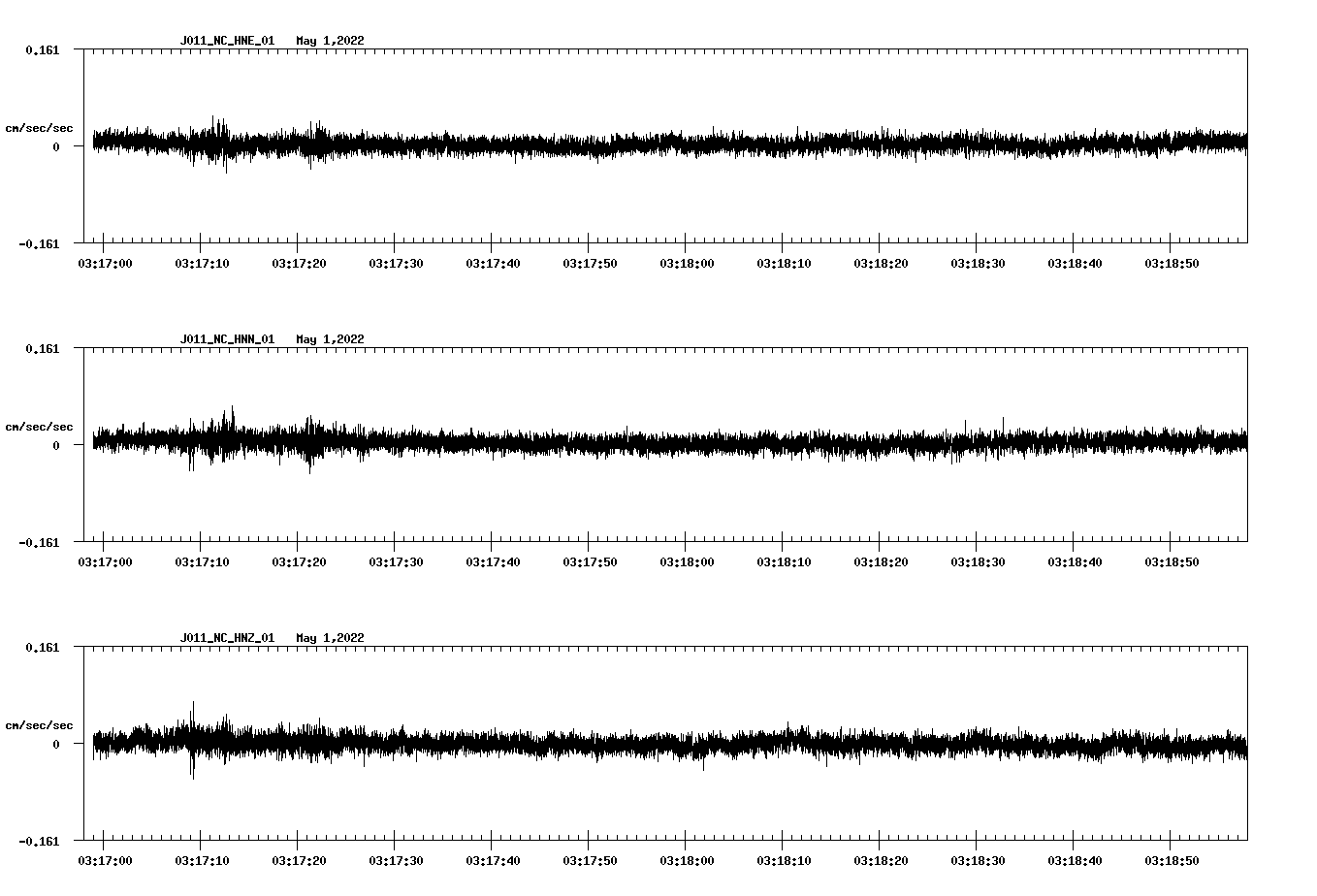Viewport: 1317px width, 896px height.
Task: Click the 0.161 upper limit of HNZ axis
Action: pyautogui.click(x=43, y=648)
